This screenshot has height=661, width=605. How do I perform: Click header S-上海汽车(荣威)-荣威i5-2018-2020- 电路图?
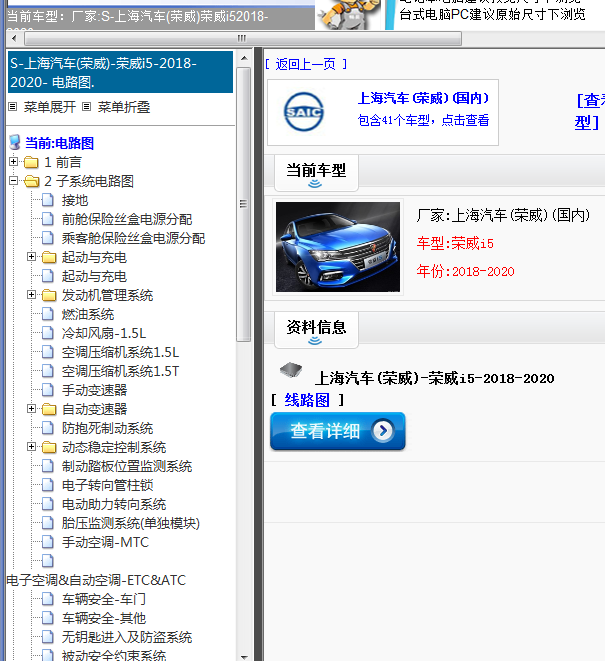click(x=120, y=72)
